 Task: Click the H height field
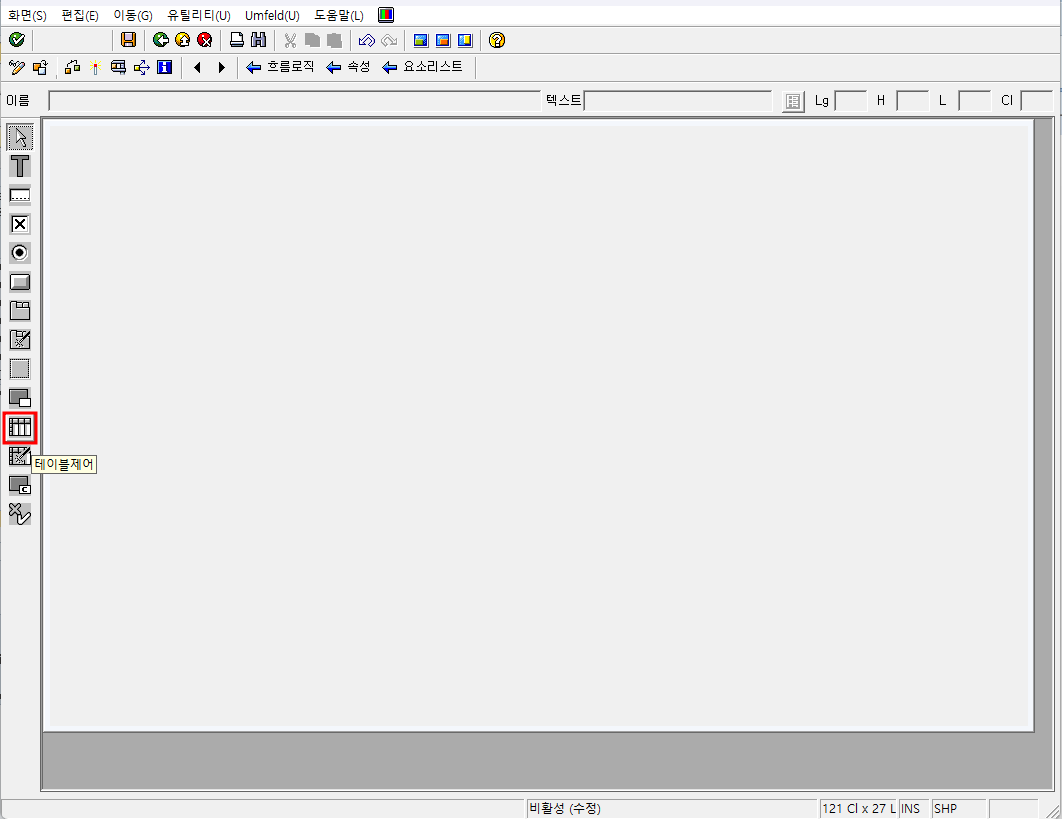912,101
